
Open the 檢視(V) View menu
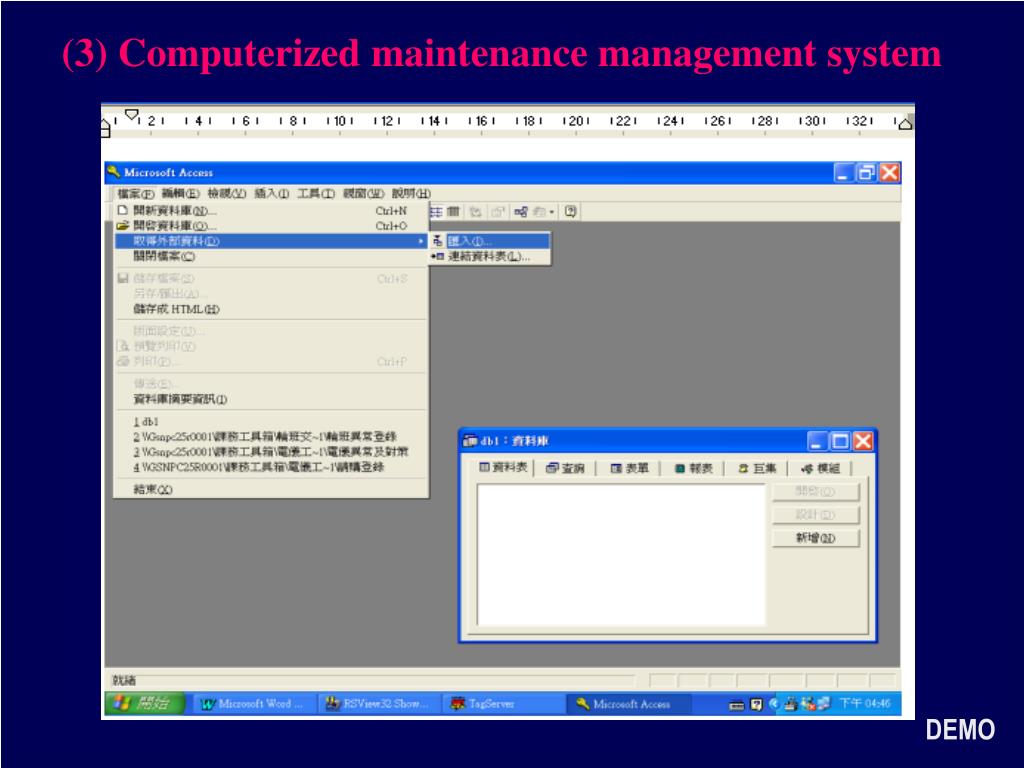(227, 193)
